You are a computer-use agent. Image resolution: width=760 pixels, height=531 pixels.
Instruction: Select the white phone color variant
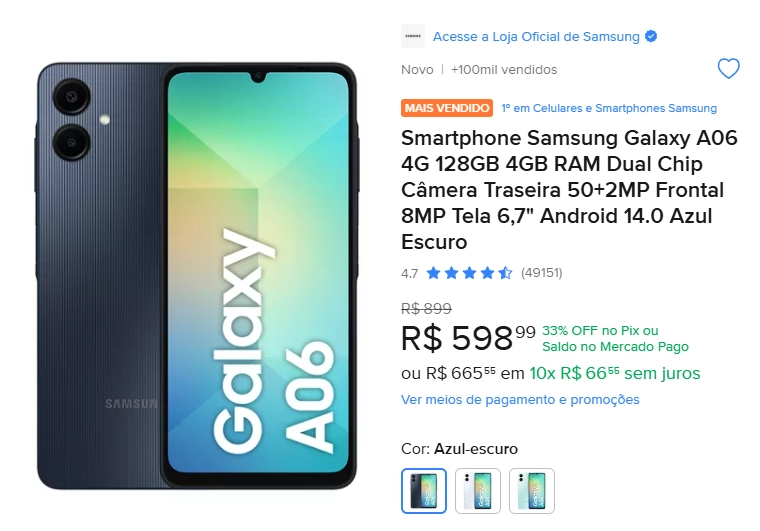pyautogui.click(x=477, y=491)
